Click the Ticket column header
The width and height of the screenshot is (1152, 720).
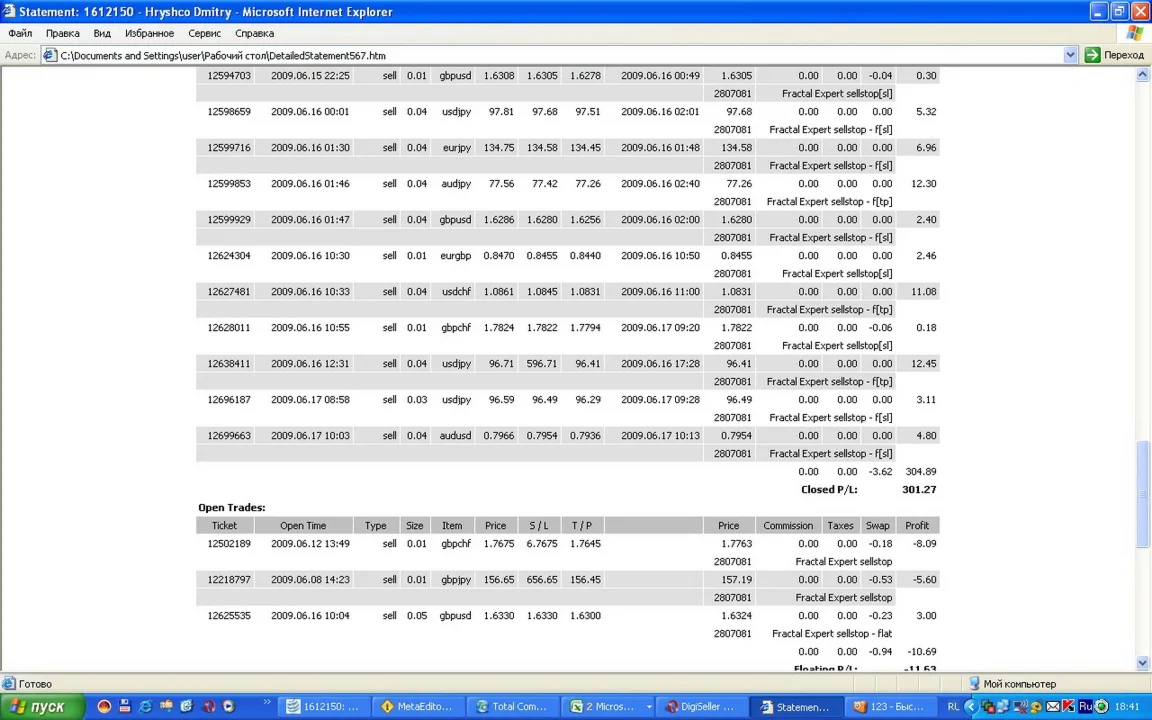tap(224, 525)
